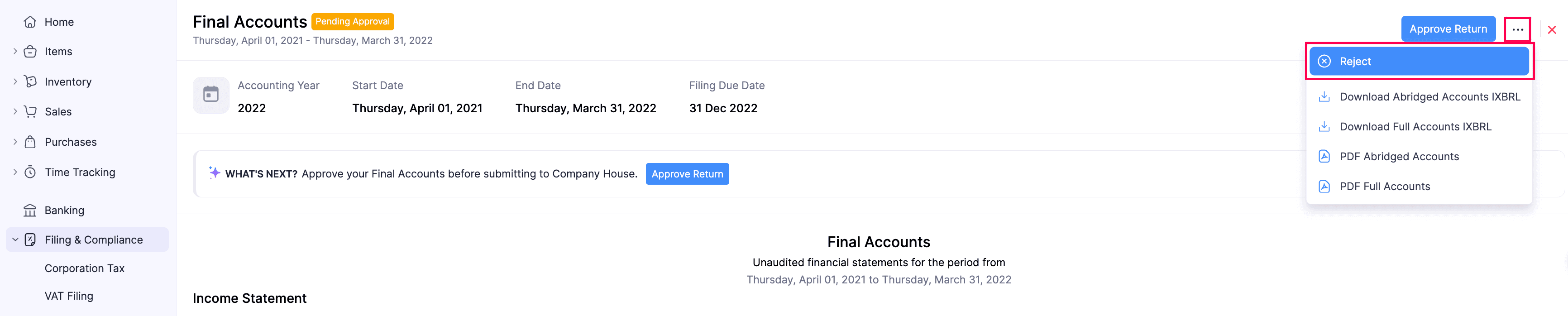1568x316 pixels.
Task: Click the Banking building icon
Action: (29, 211)
